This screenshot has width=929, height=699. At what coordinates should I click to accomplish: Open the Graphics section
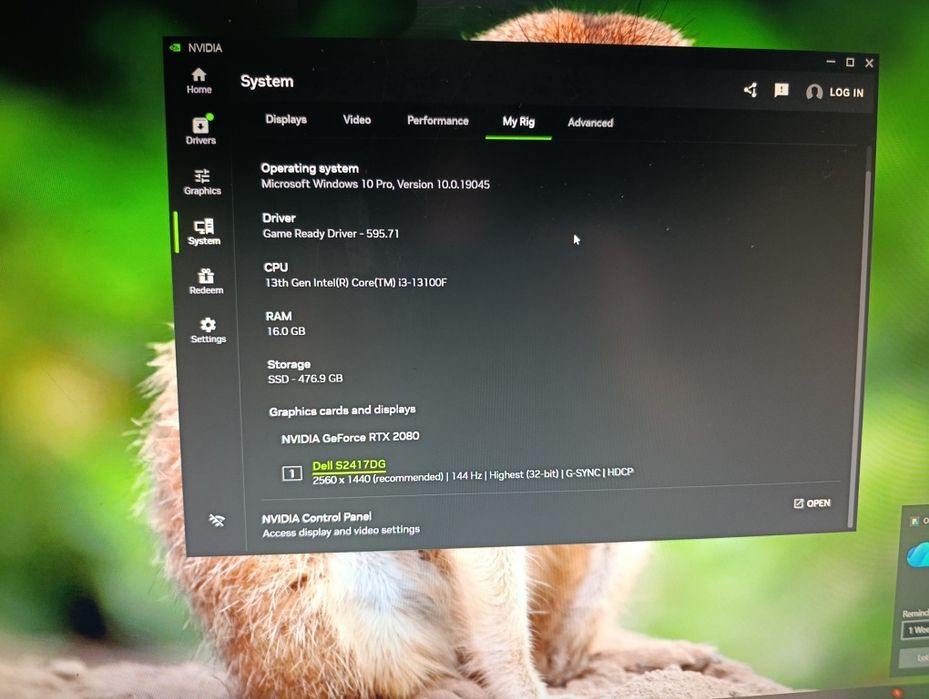click(202, 182)
